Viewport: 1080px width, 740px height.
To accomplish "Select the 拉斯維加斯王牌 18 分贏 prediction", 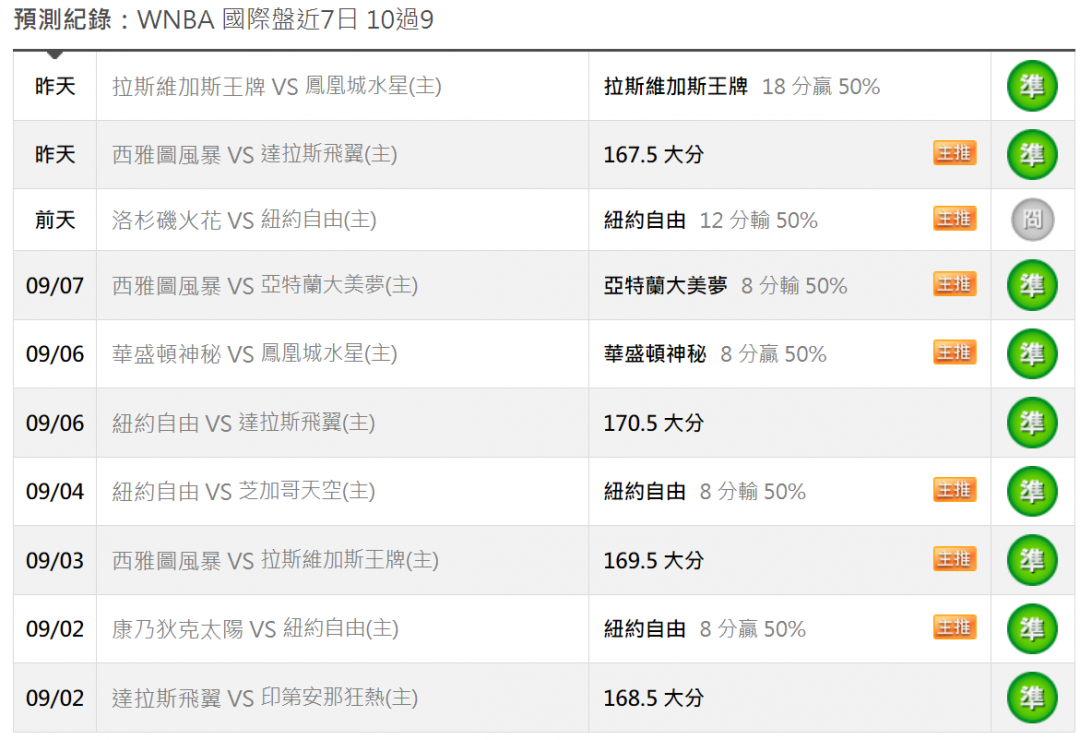I will [x=742, y=86].
